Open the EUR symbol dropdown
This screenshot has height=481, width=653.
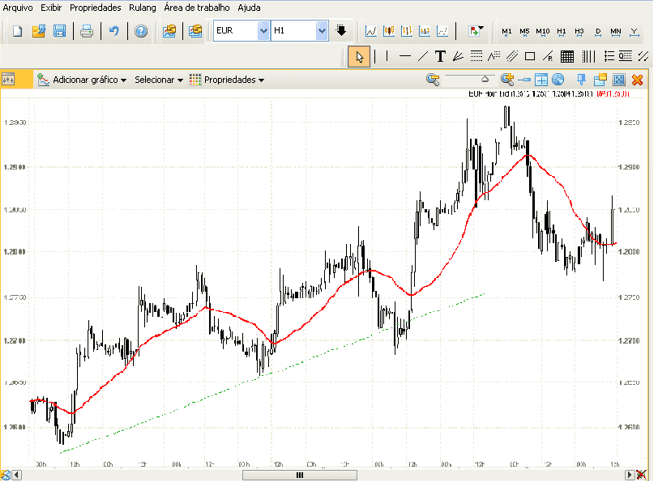pos(263,31)
